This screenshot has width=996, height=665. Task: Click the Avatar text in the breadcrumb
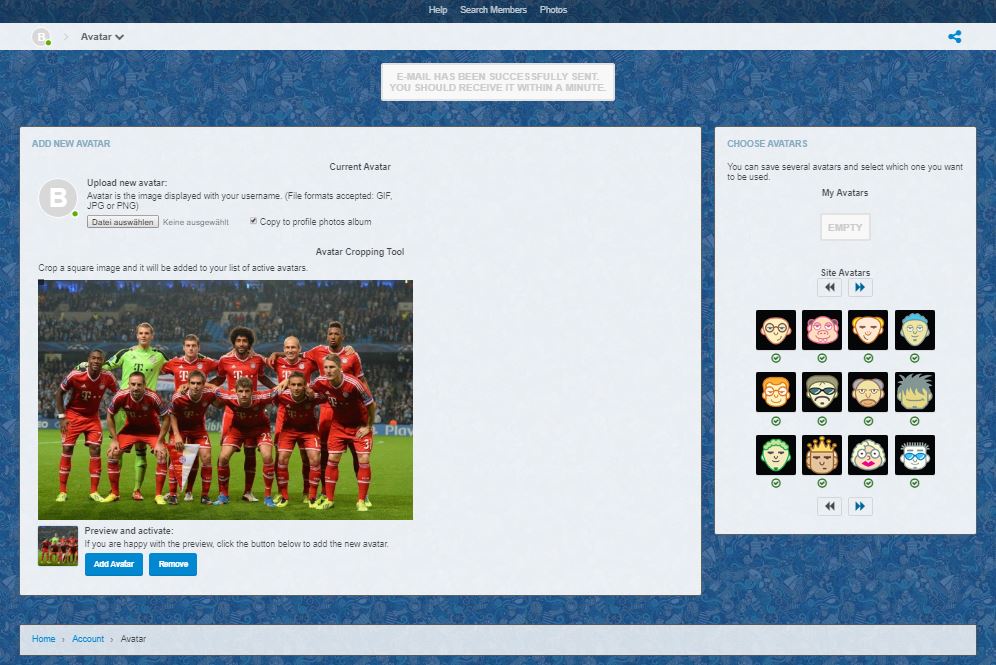pos(133,639)
